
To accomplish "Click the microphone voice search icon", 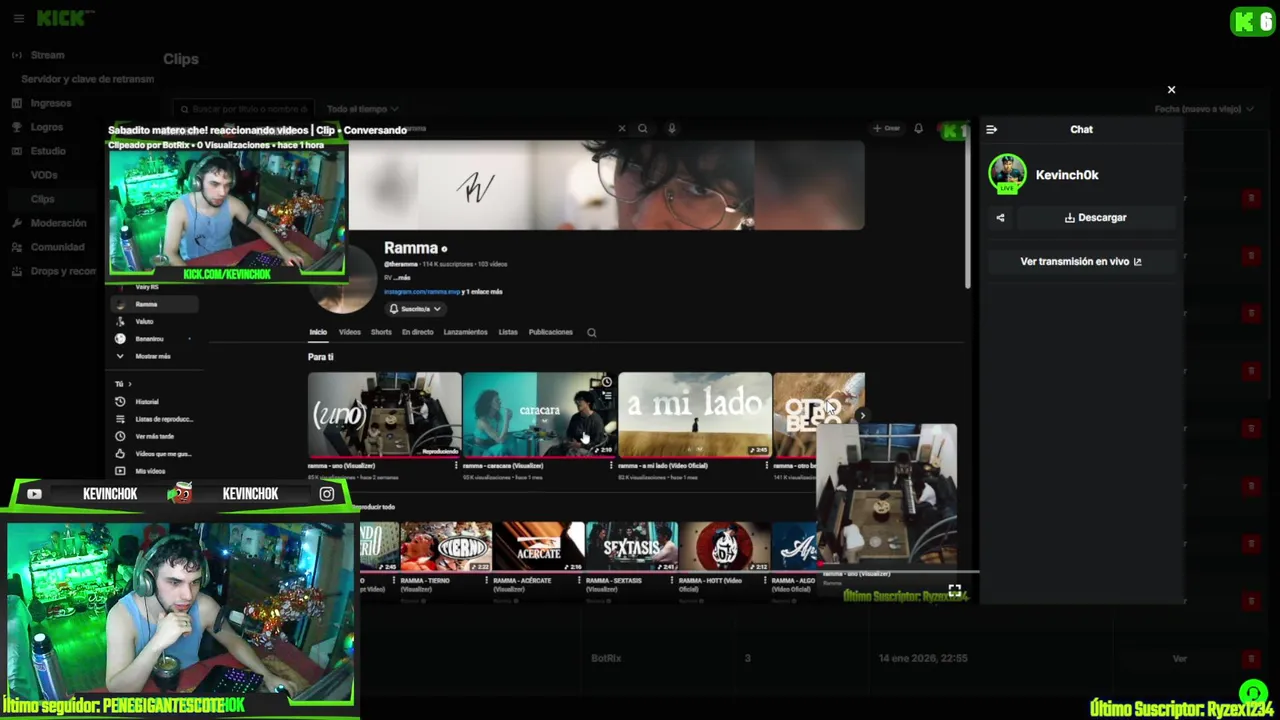I will click(671, 128).
